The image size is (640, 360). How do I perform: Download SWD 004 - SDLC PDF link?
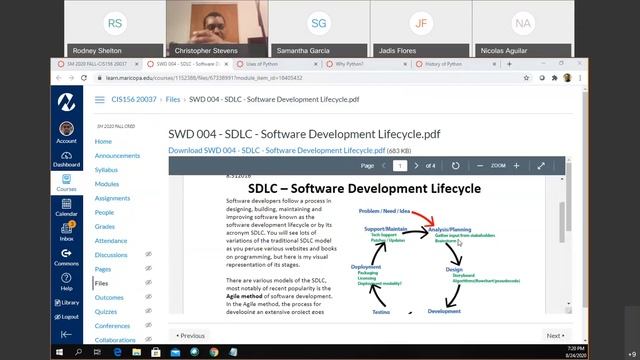pos(277,150)
